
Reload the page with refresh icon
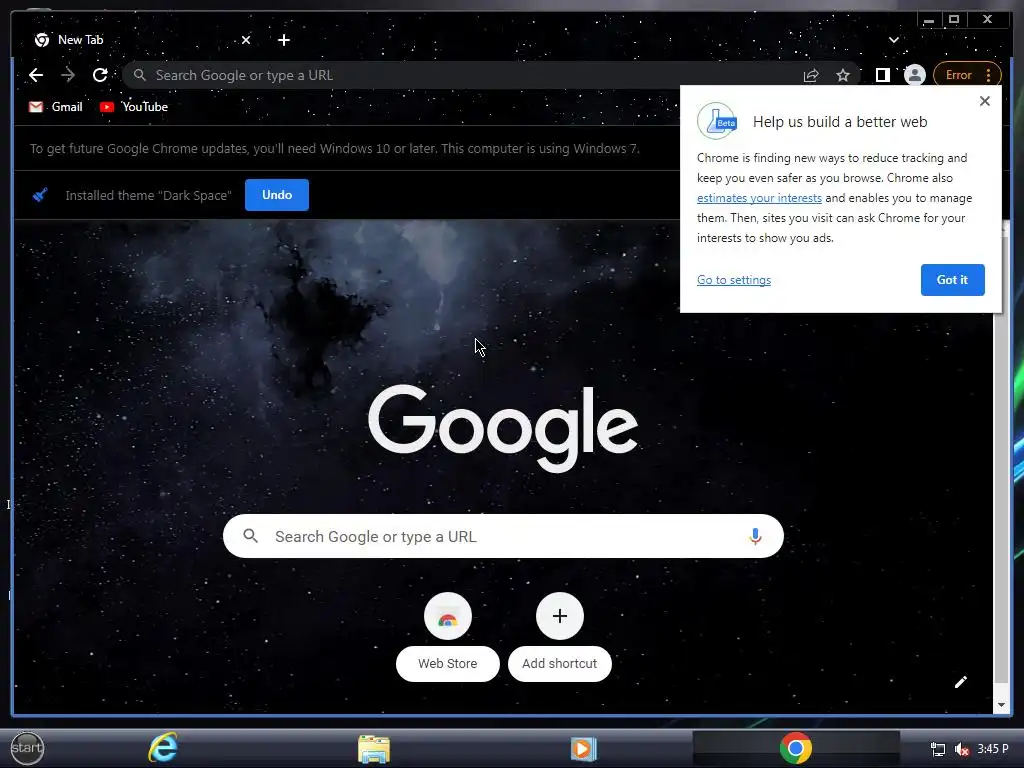click(x=100, y=75)
